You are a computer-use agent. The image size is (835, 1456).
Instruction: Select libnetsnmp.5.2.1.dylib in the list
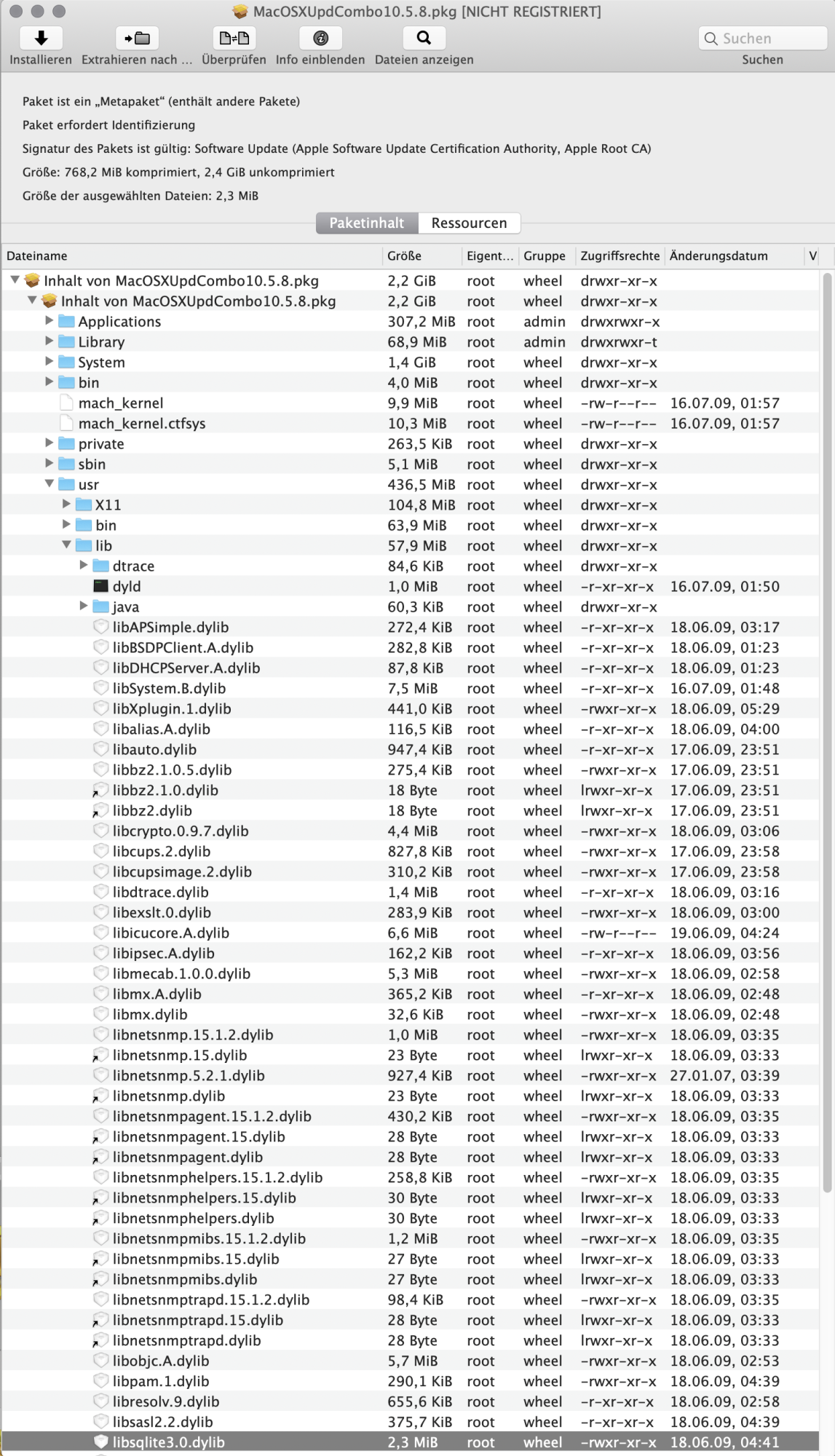411,1075
